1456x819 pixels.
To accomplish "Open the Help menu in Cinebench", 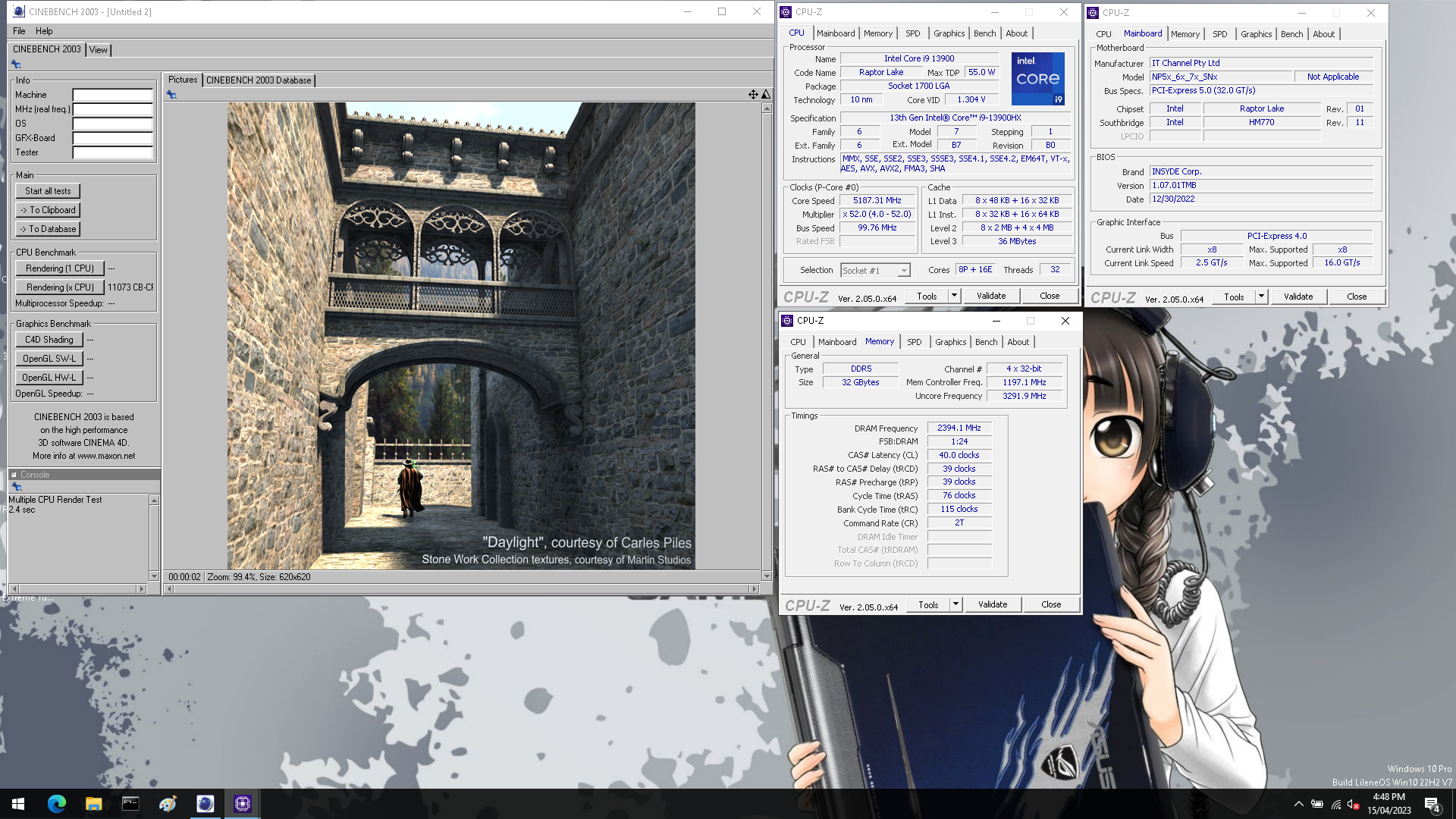I will point(44,31).
